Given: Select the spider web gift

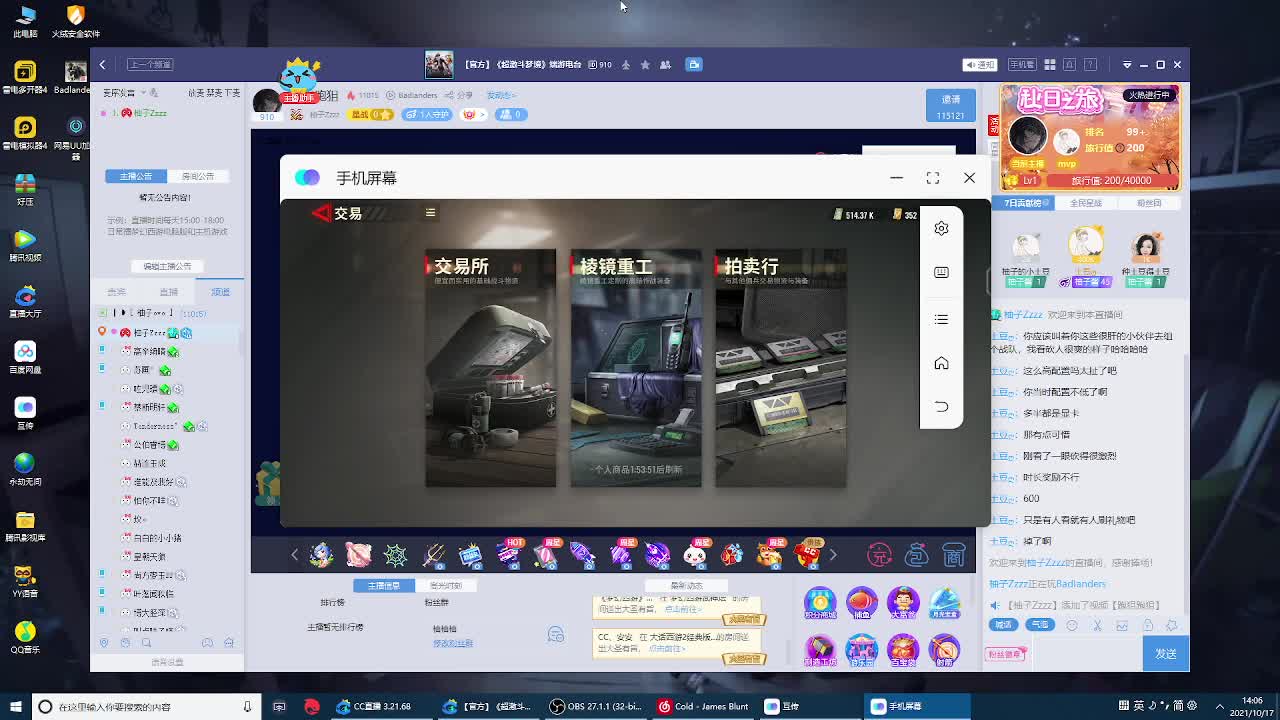Looking at the screenshot, I should coord(396,555).
